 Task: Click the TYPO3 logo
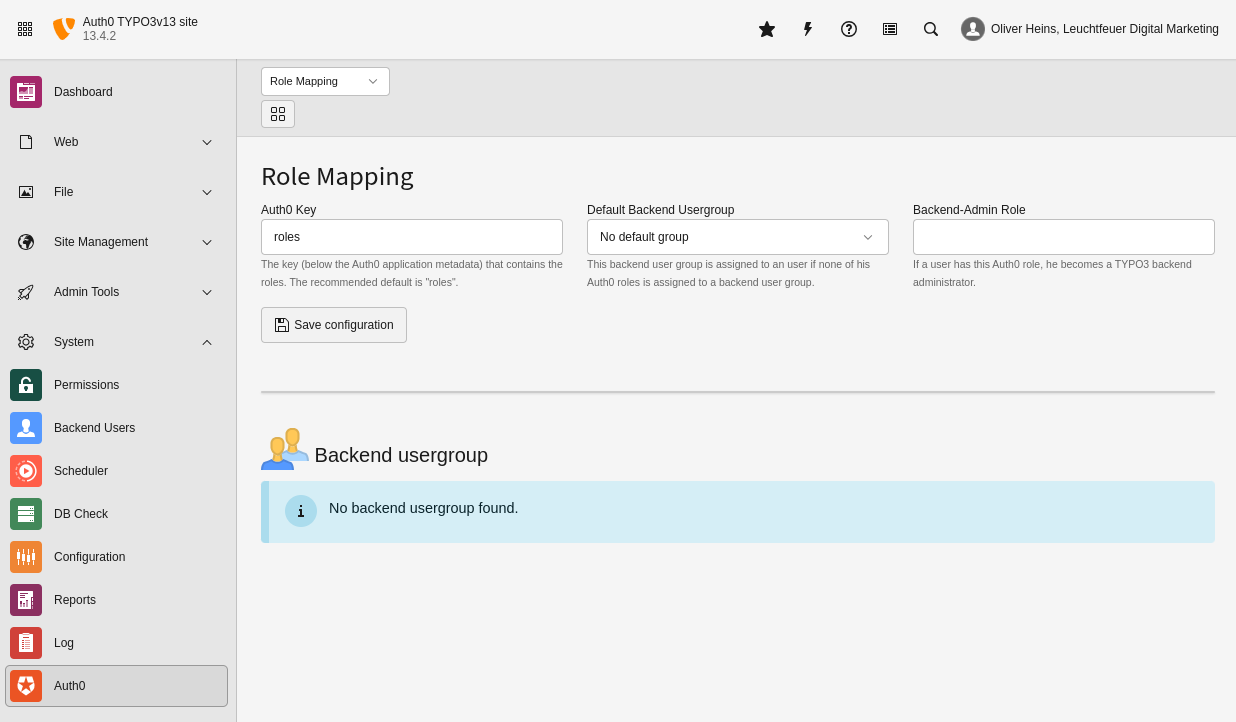(64, 29)
